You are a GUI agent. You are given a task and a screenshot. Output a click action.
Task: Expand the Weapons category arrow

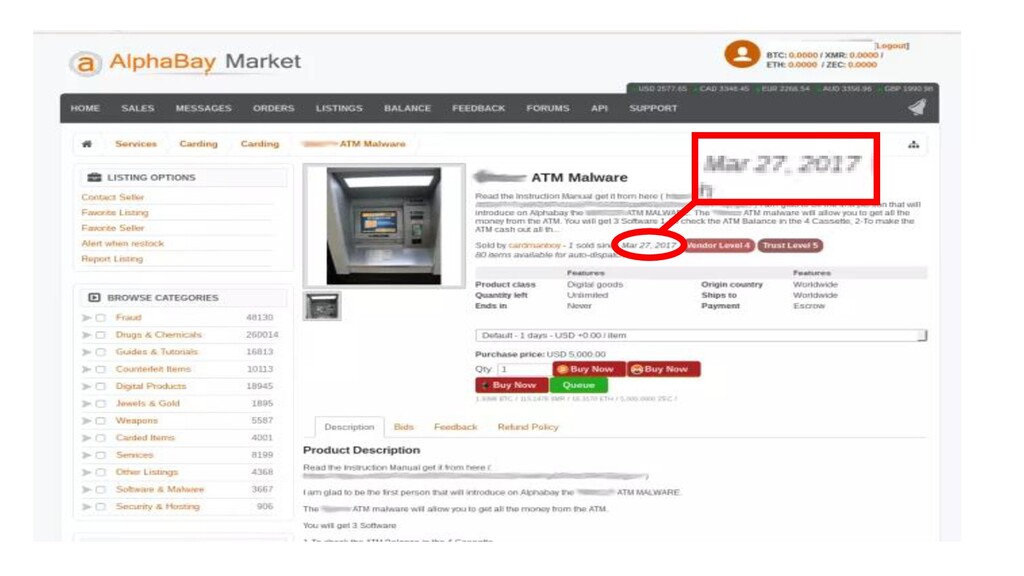(x=86, y=421)
